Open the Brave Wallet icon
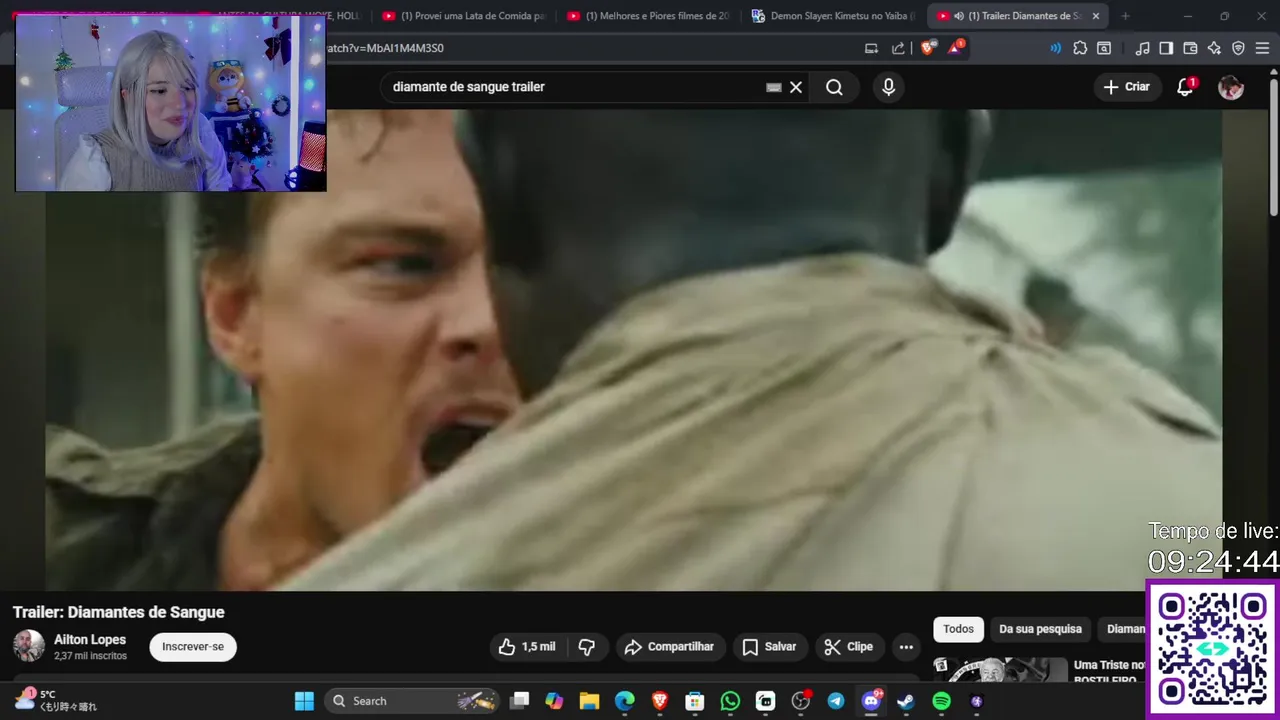The width and height of the screenshot is (1280, 720). tap(1190, 48)
